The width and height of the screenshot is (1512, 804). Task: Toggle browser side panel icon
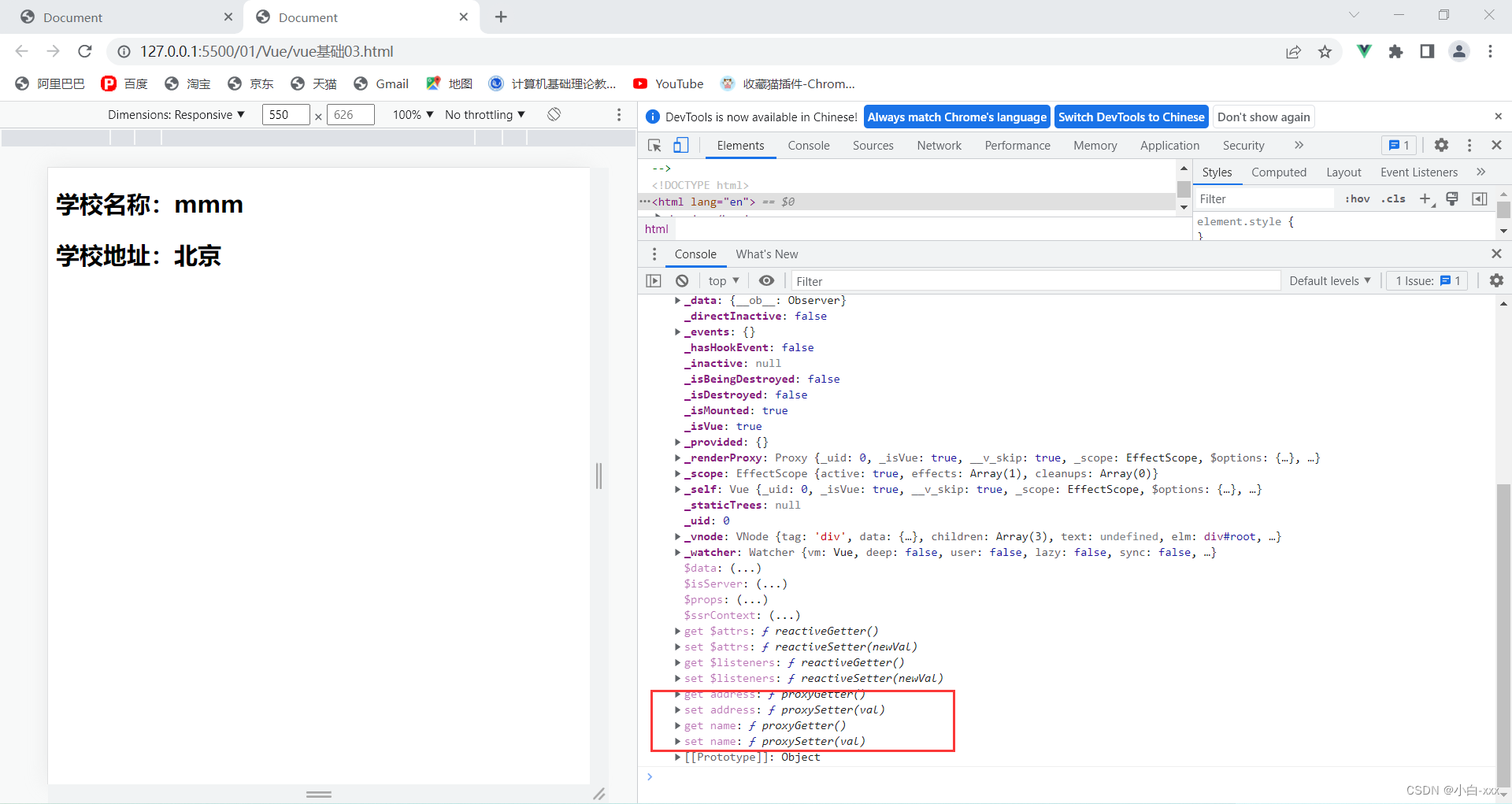tap(1427, 51)
